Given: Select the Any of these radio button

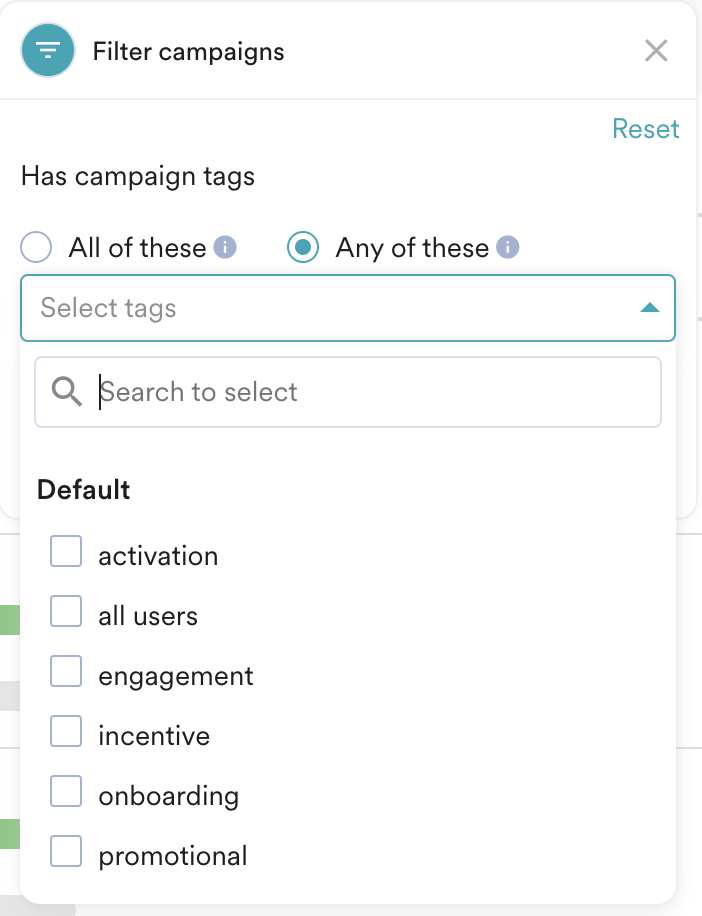Looking at the screenshot, I should (x=303, y=248).
